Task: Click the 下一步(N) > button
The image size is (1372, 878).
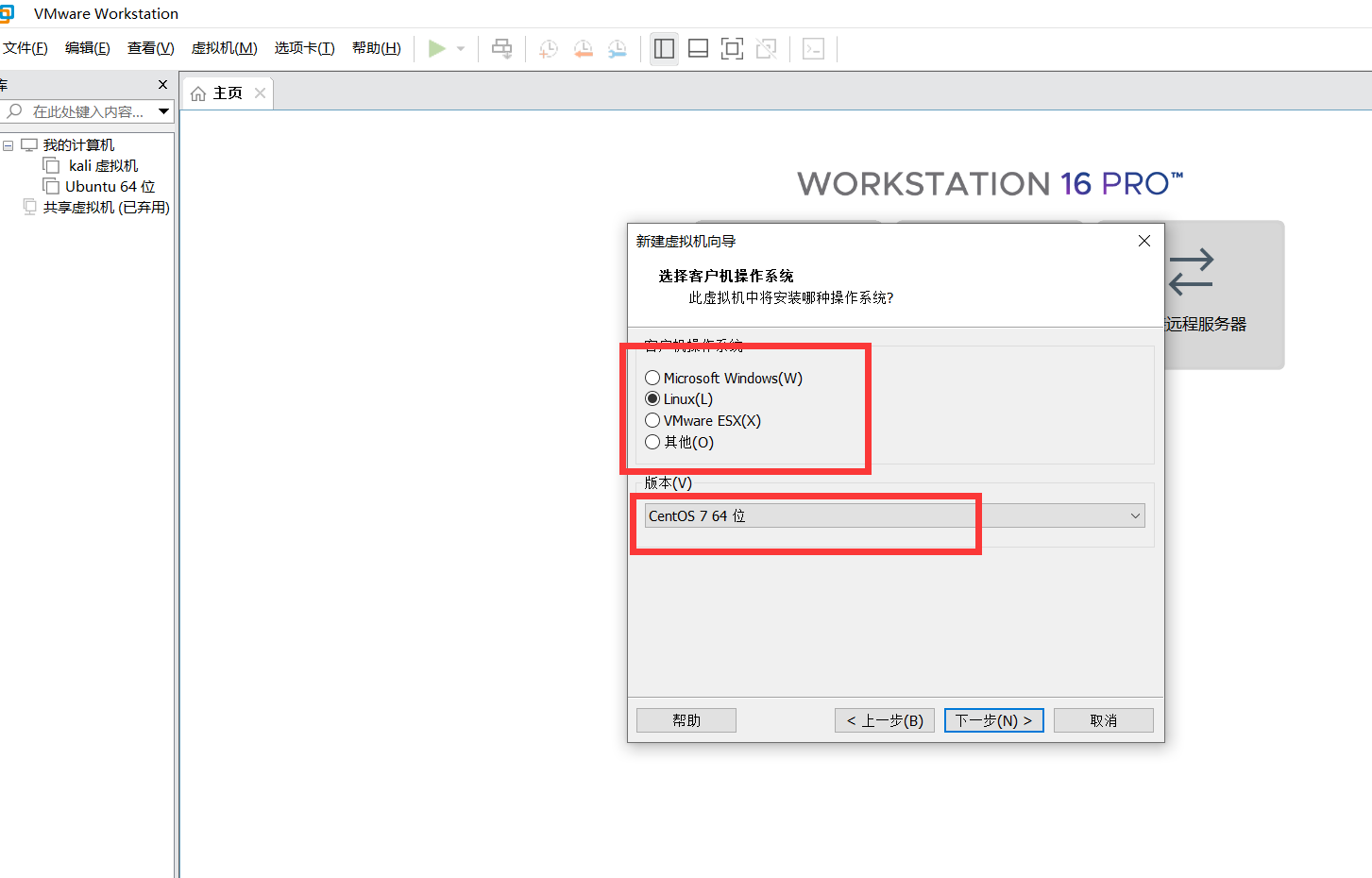Action: click(994, 720)
